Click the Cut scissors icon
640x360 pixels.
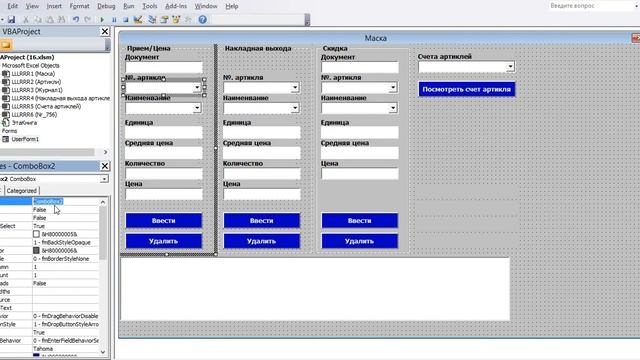pos(26,20)
